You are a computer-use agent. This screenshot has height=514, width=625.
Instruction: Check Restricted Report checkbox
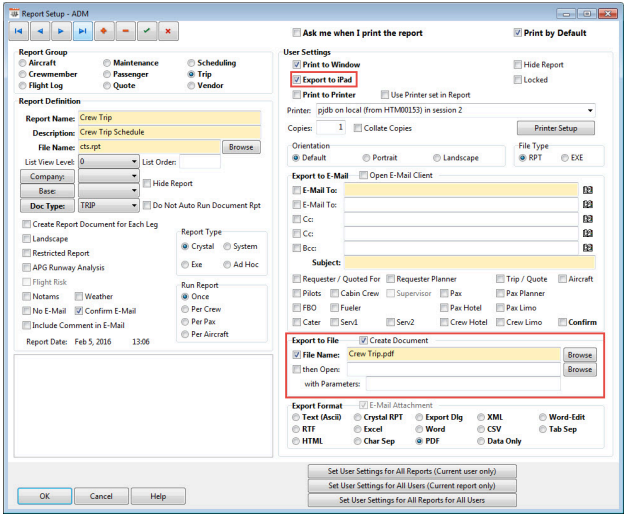(26, 253)
